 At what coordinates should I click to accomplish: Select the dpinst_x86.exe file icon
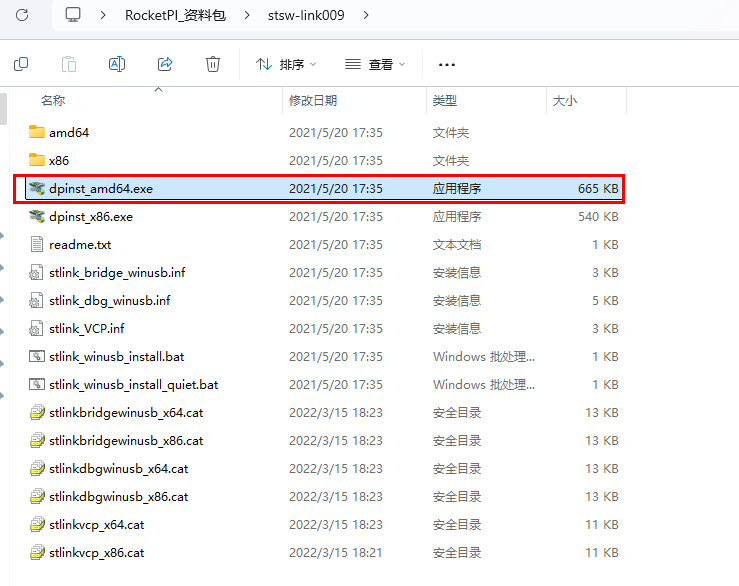click(37, 216)
